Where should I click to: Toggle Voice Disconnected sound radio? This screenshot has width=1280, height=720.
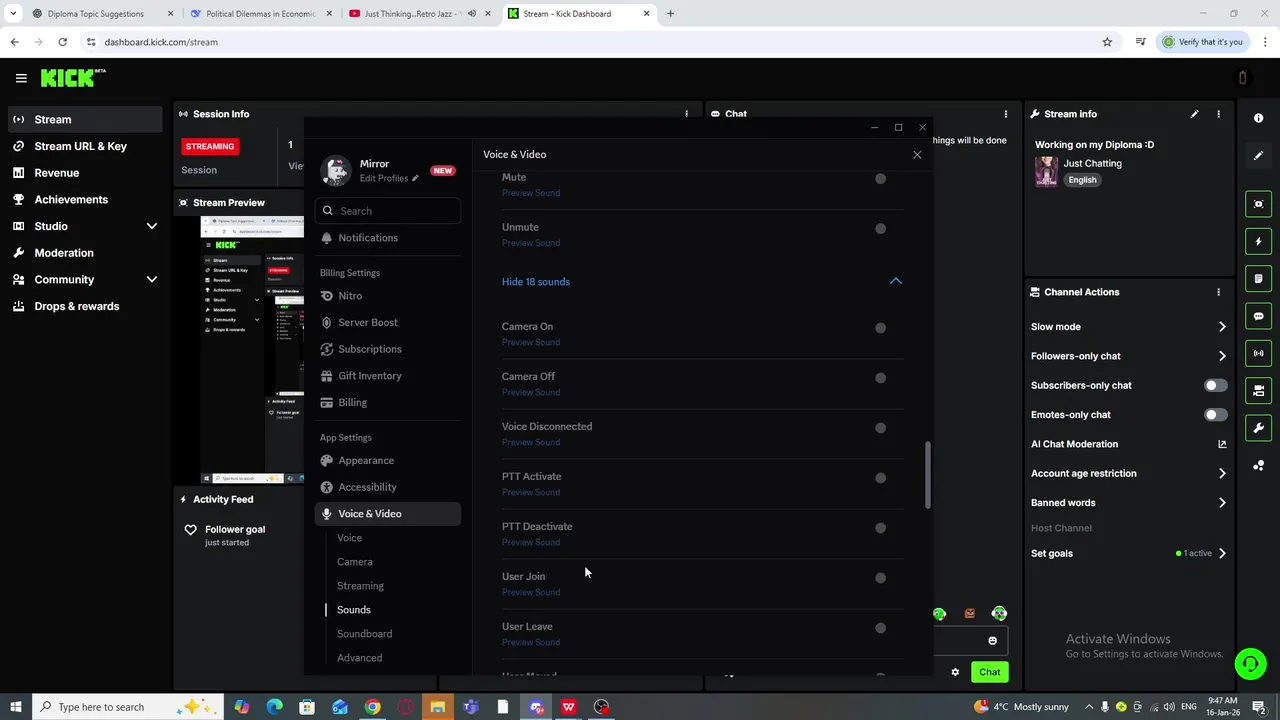pyautogui.click(x=880, y=428)
